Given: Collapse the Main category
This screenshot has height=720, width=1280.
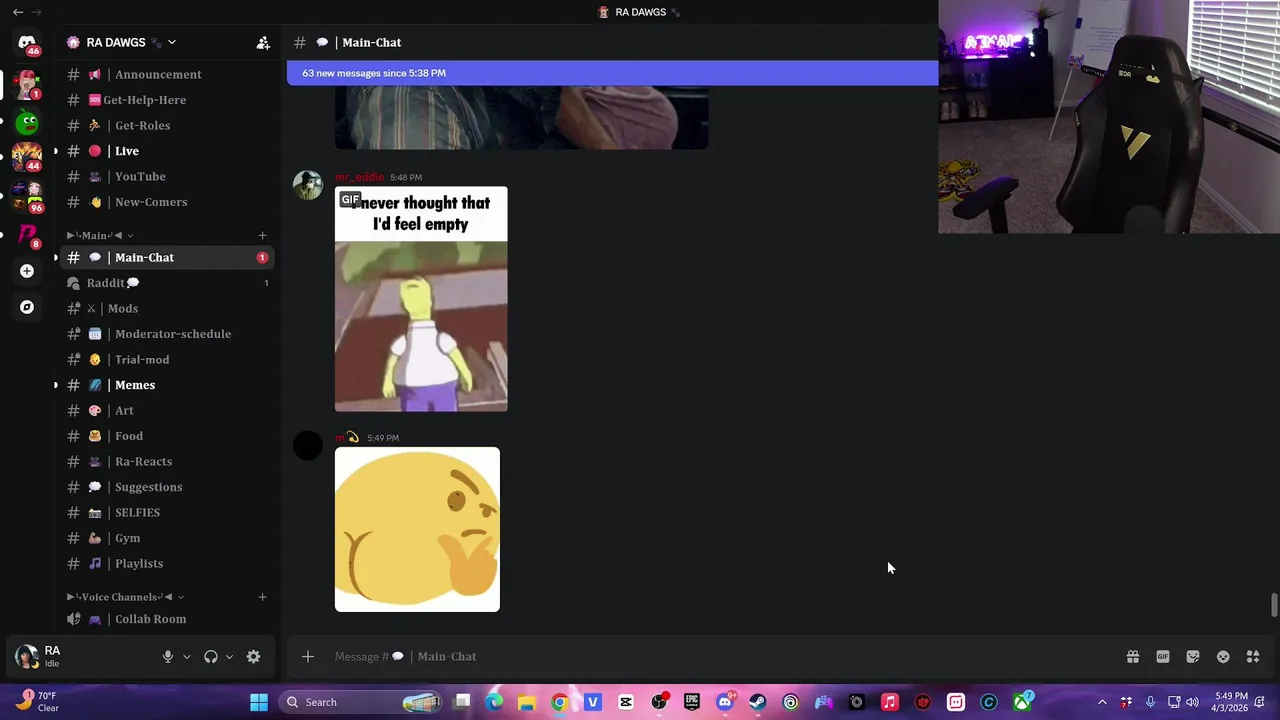Looking at the screenshot, I should 100,235.
